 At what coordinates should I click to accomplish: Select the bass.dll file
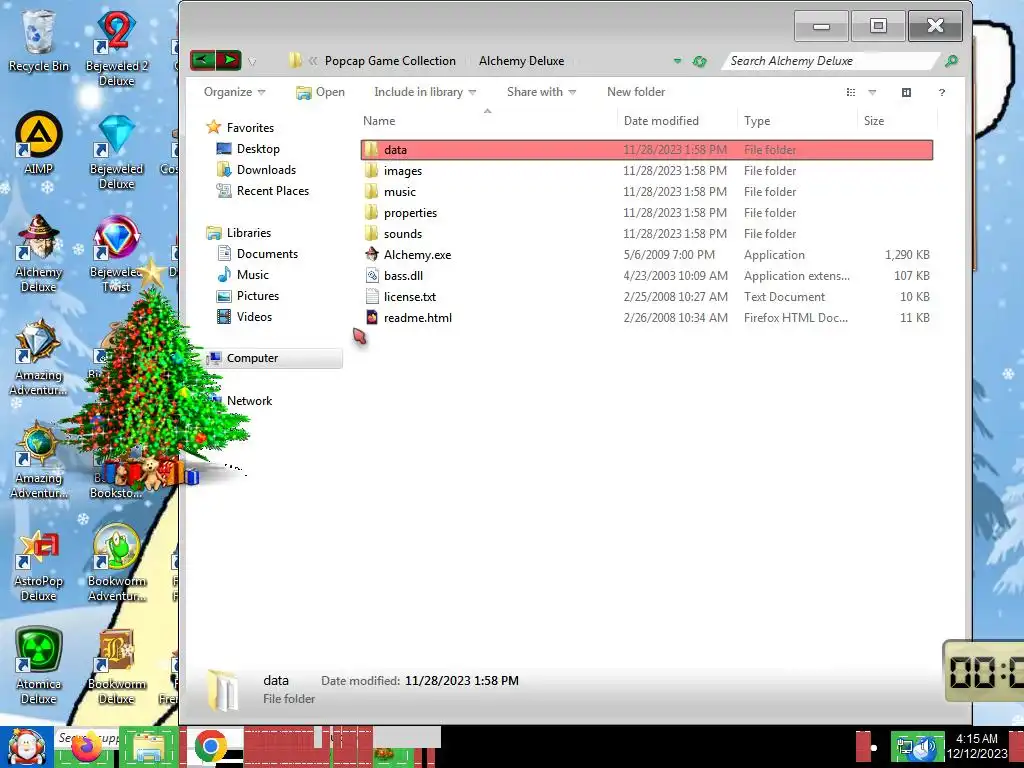(647, 276)
